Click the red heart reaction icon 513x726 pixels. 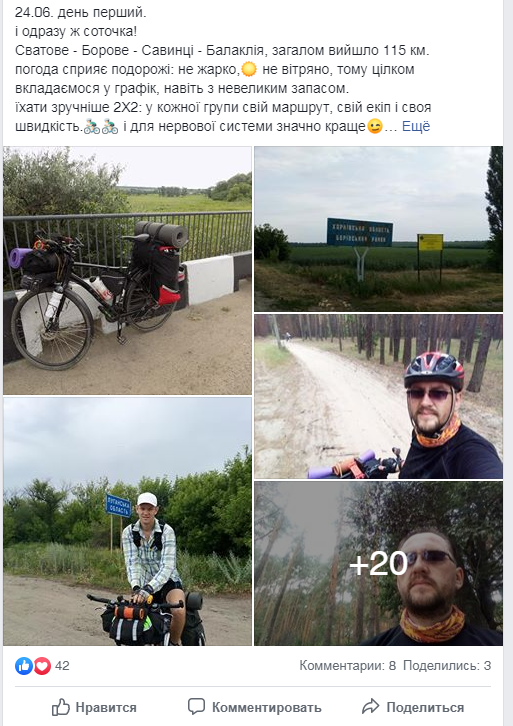tap(42, 666)
